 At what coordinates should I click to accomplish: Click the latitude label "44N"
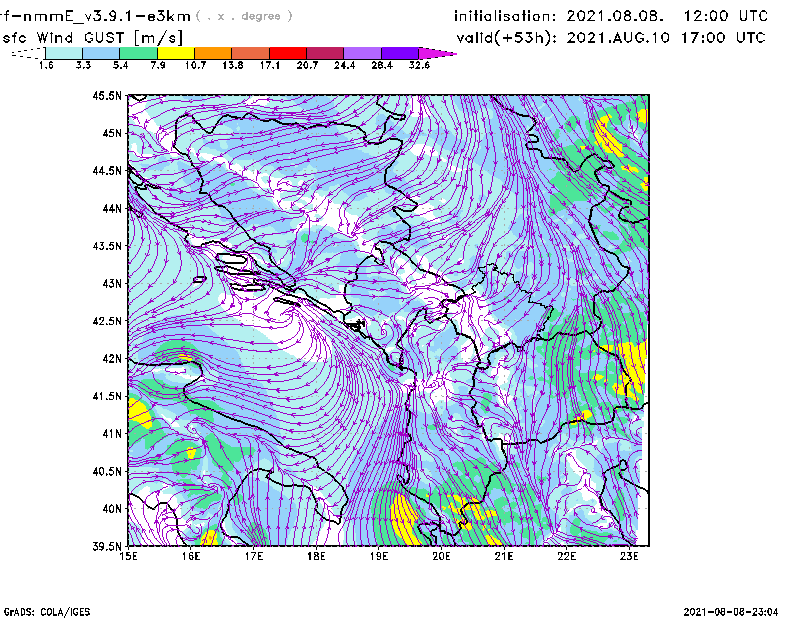[x=112, y=208]
